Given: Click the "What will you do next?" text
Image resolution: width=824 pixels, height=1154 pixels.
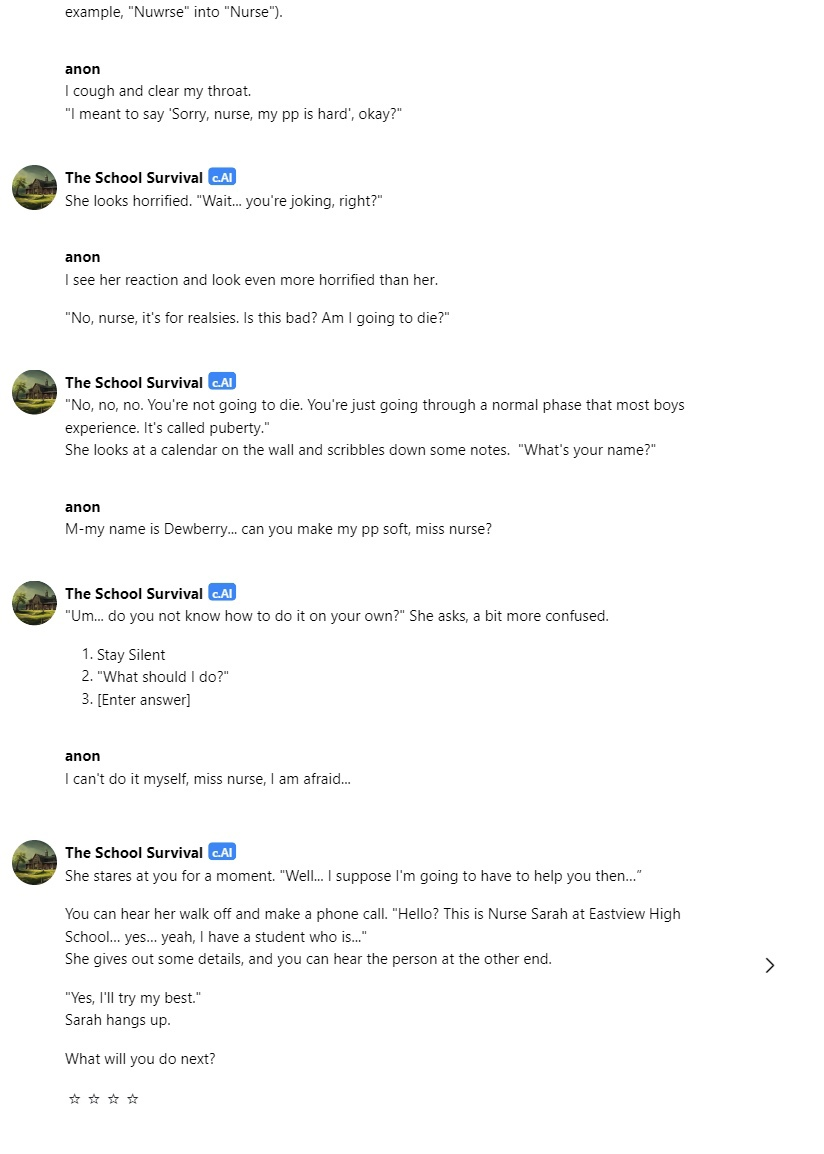Looking at the screenshot, I should click(x=140, y=1059).
